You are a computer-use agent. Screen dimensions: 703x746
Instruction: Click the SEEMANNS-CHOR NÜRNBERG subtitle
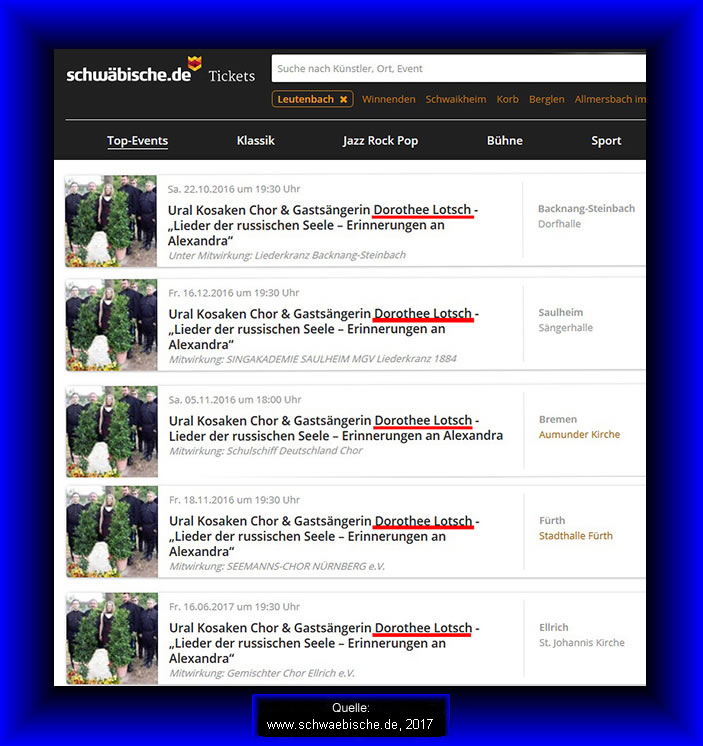(x=277, y=566)
